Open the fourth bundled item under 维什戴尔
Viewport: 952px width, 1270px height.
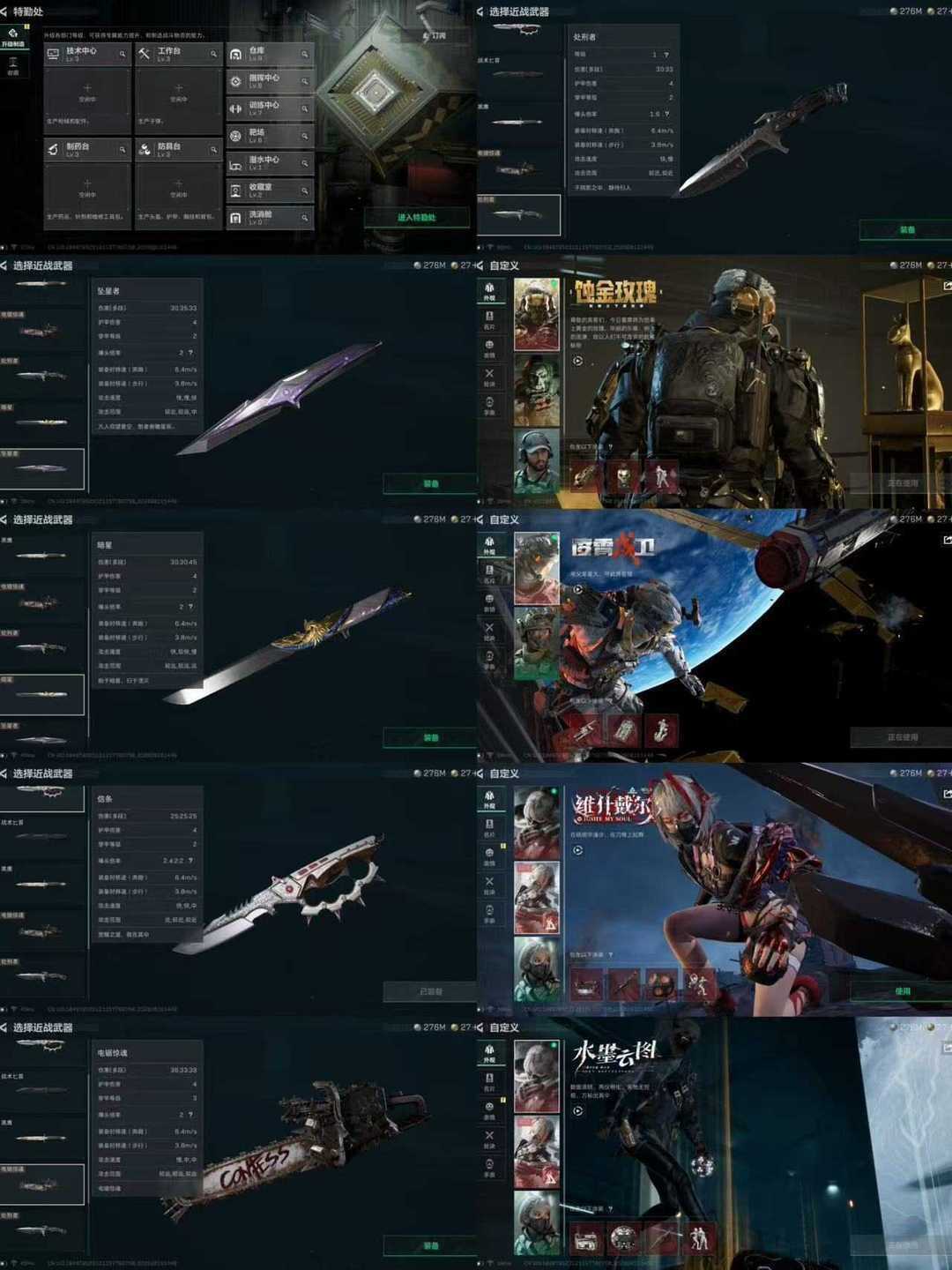(x=699, y=984)
